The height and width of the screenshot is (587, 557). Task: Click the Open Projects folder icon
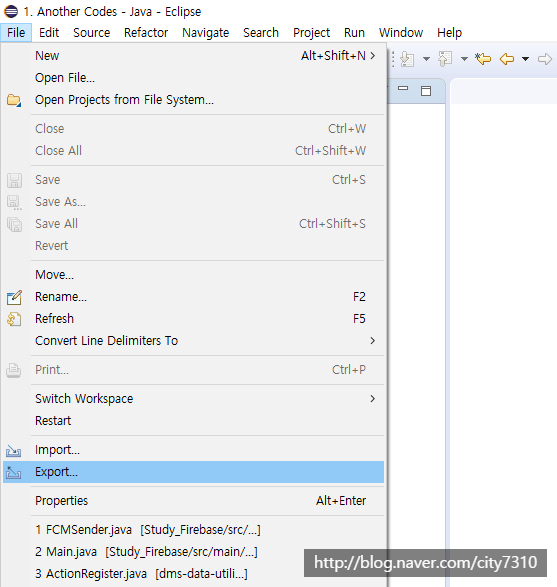(x=14, y=100)
